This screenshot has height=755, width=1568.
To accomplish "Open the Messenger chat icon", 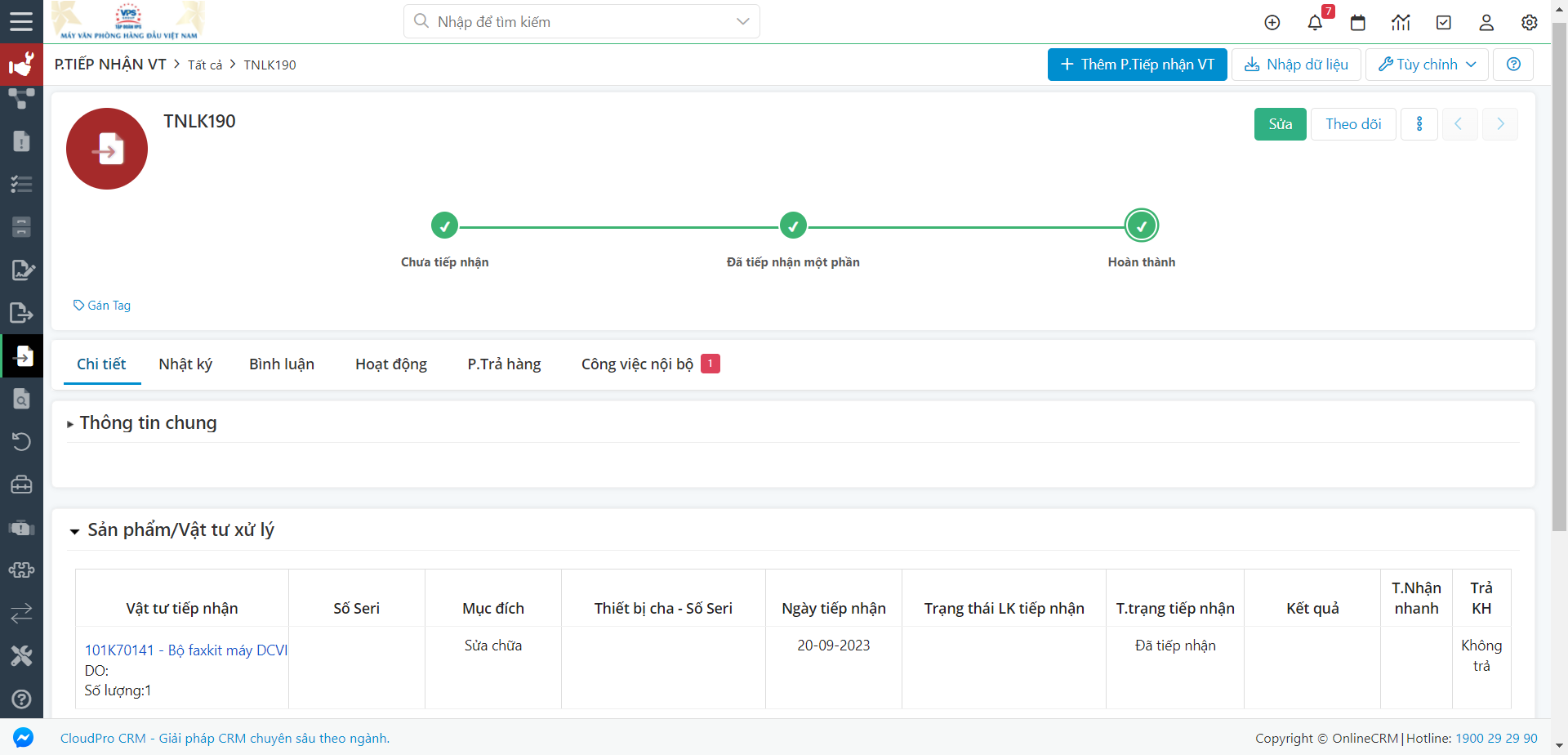I will point(23,738).
